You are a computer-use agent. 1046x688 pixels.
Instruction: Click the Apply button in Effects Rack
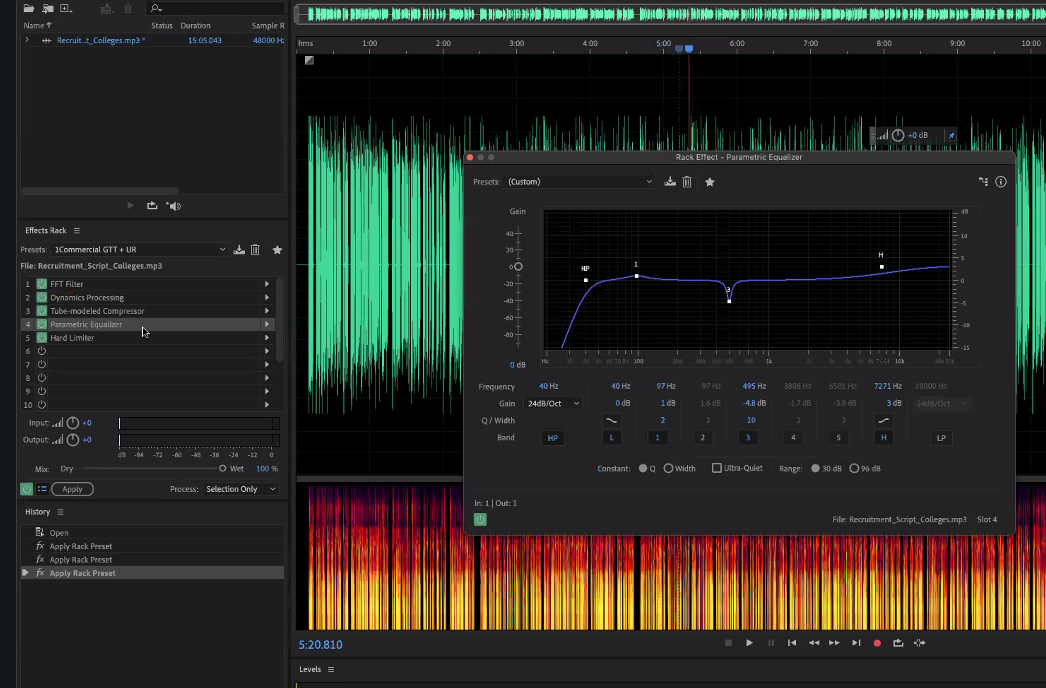pyautogui.click(x=72, y=489)
